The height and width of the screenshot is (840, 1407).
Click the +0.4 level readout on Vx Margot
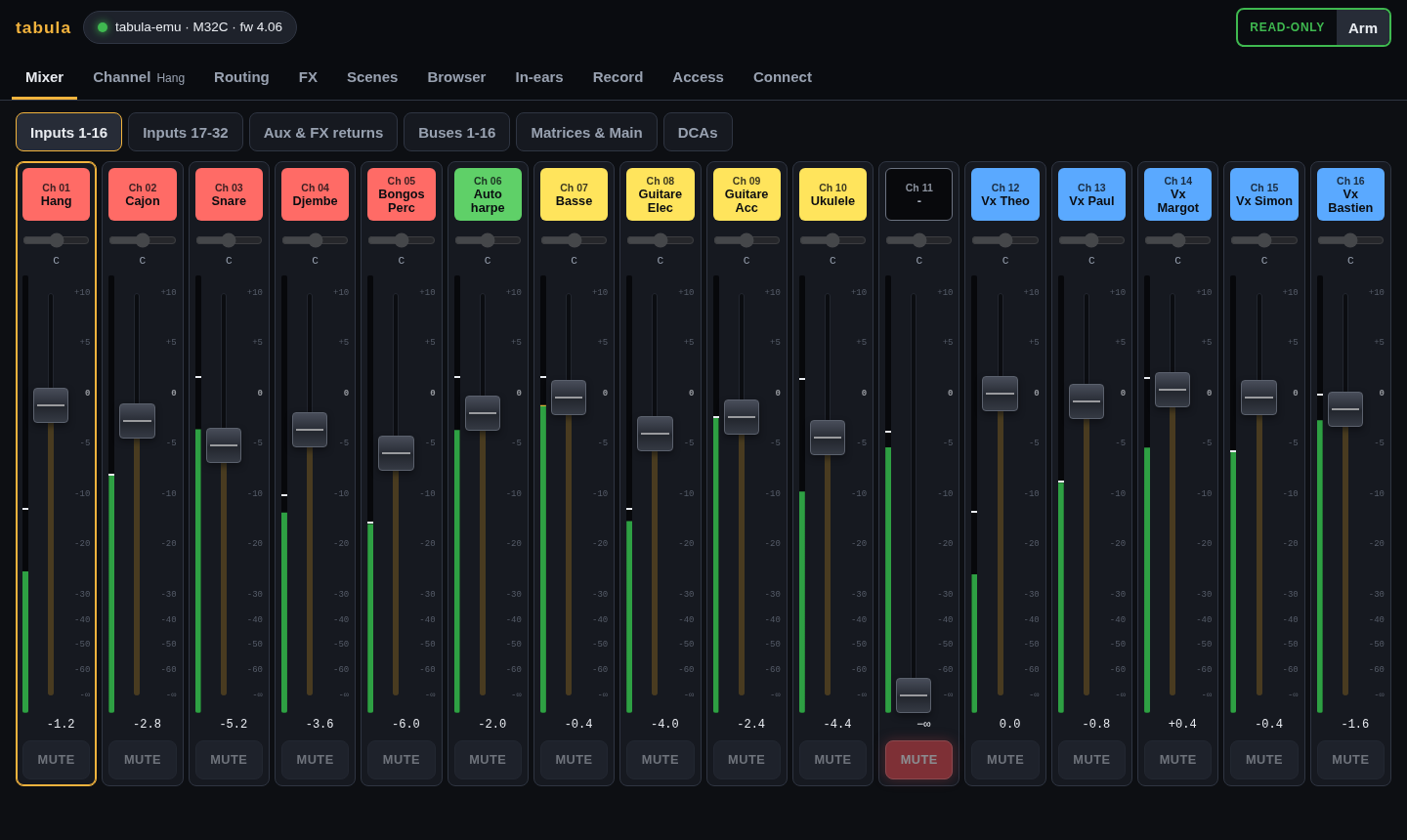pos(1182,725)
